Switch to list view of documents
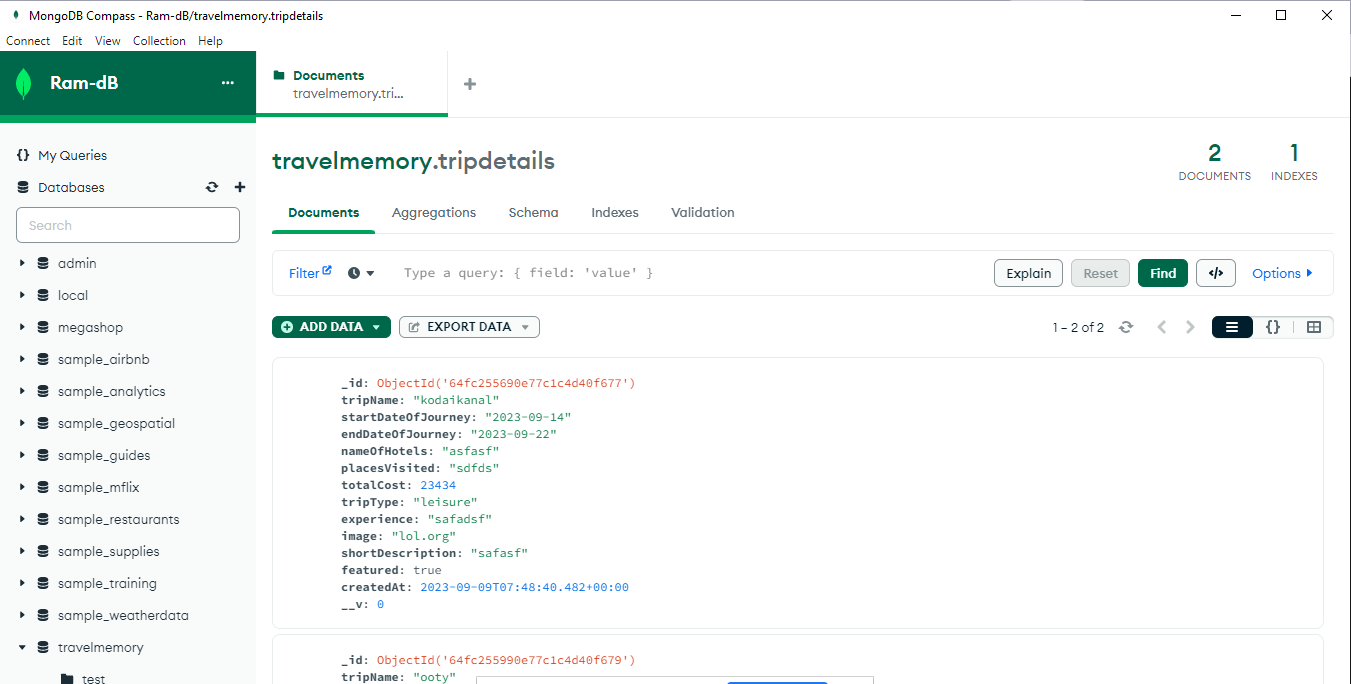Viewport: 1351px width, 684px height. (x=1232, y=327)
